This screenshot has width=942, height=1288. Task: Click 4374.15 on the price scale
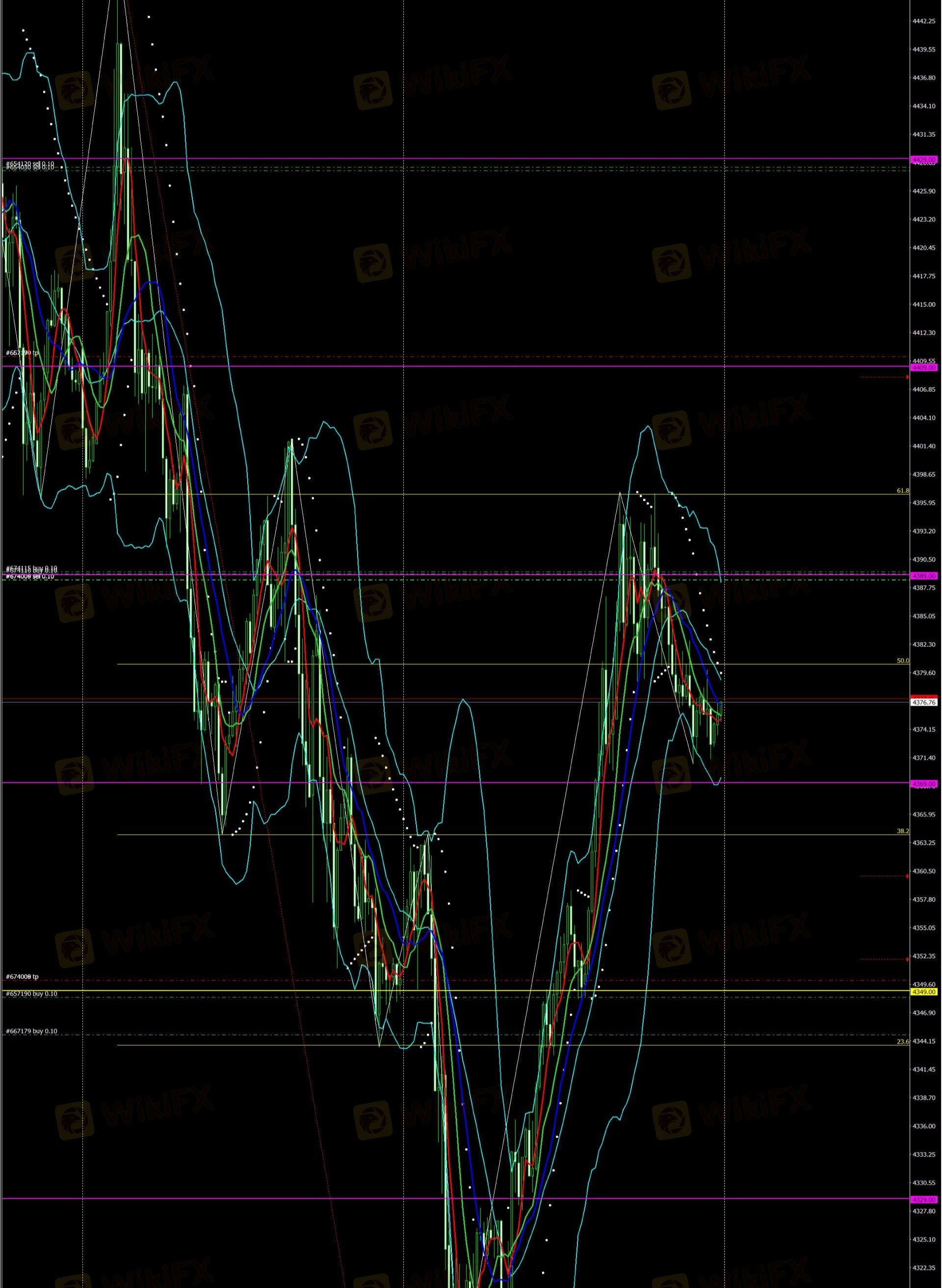point(924,729)
